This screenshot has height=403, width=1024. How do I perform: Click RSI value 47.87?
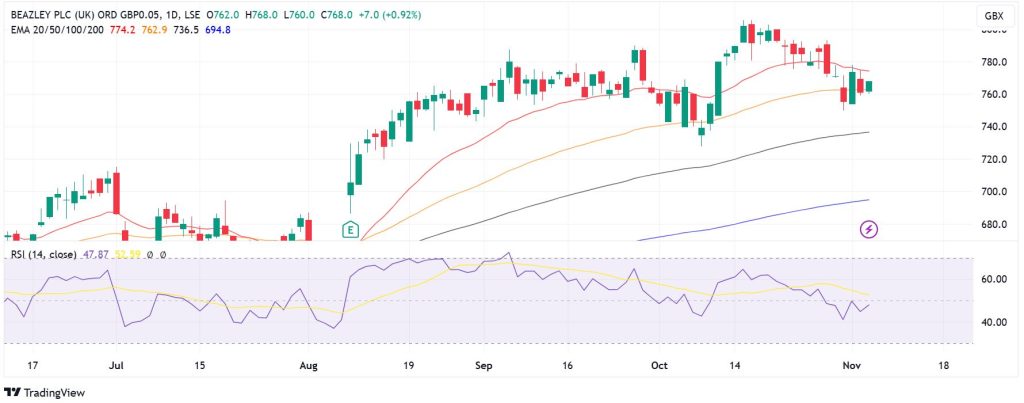(x=95, y=254)
